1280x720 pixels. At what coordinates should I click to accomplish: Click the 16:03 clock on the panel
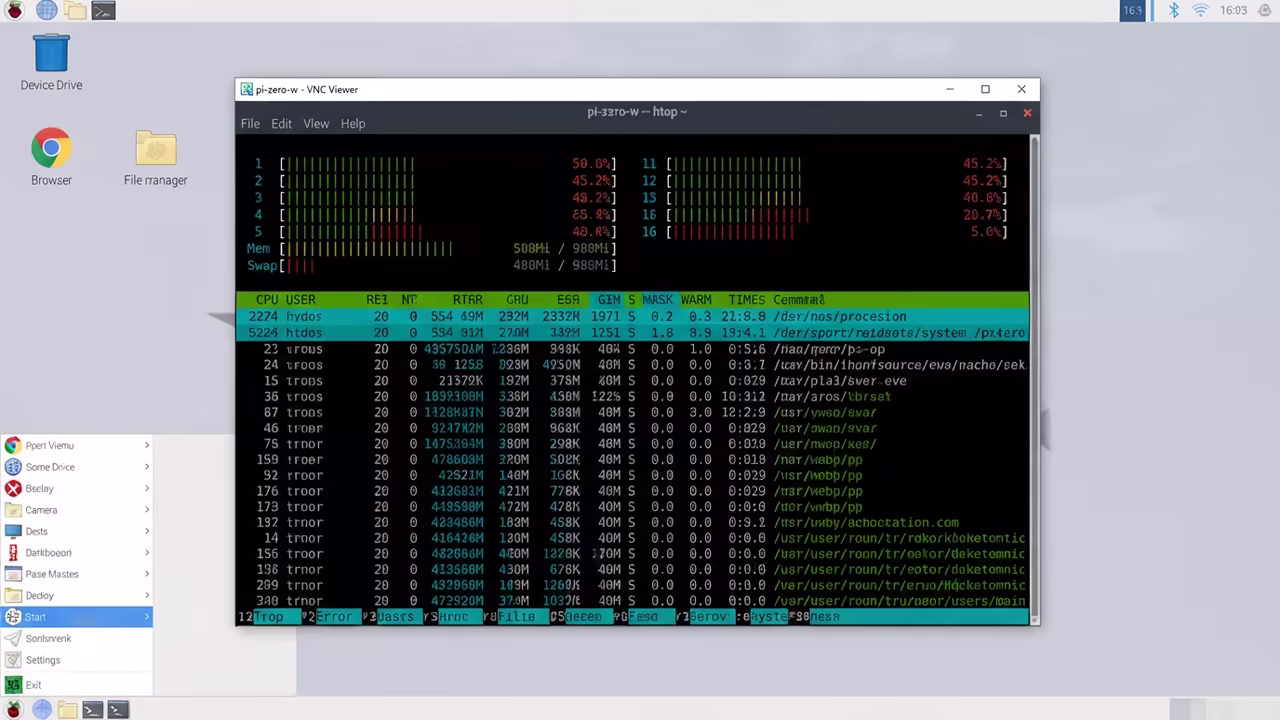point(1234,10)
